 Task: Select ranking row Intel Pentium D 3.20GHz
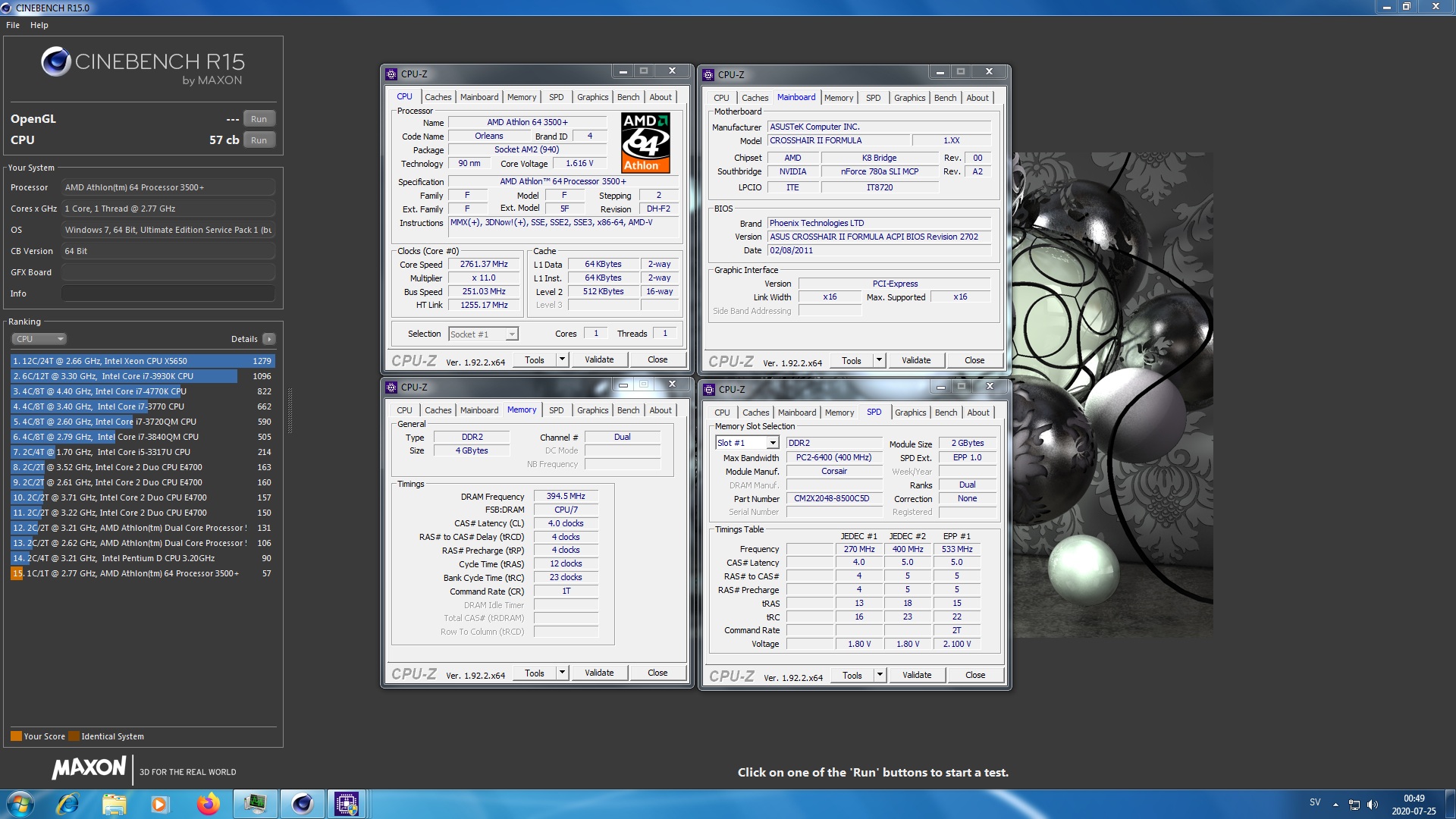tap(143, 558)
